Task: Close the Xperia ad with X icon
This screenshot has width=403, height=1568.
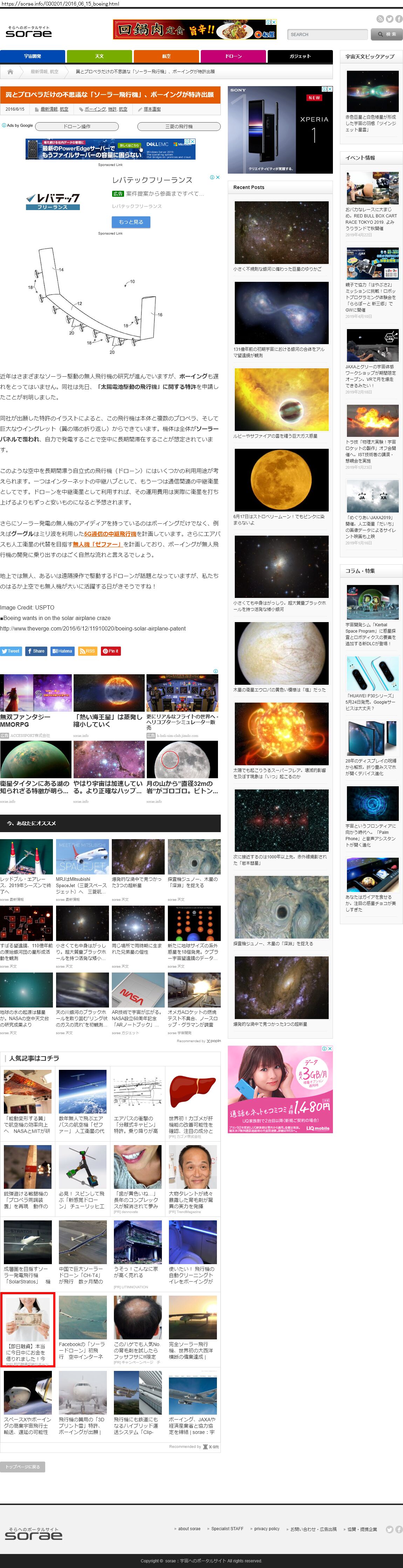Action: (330, 89)
